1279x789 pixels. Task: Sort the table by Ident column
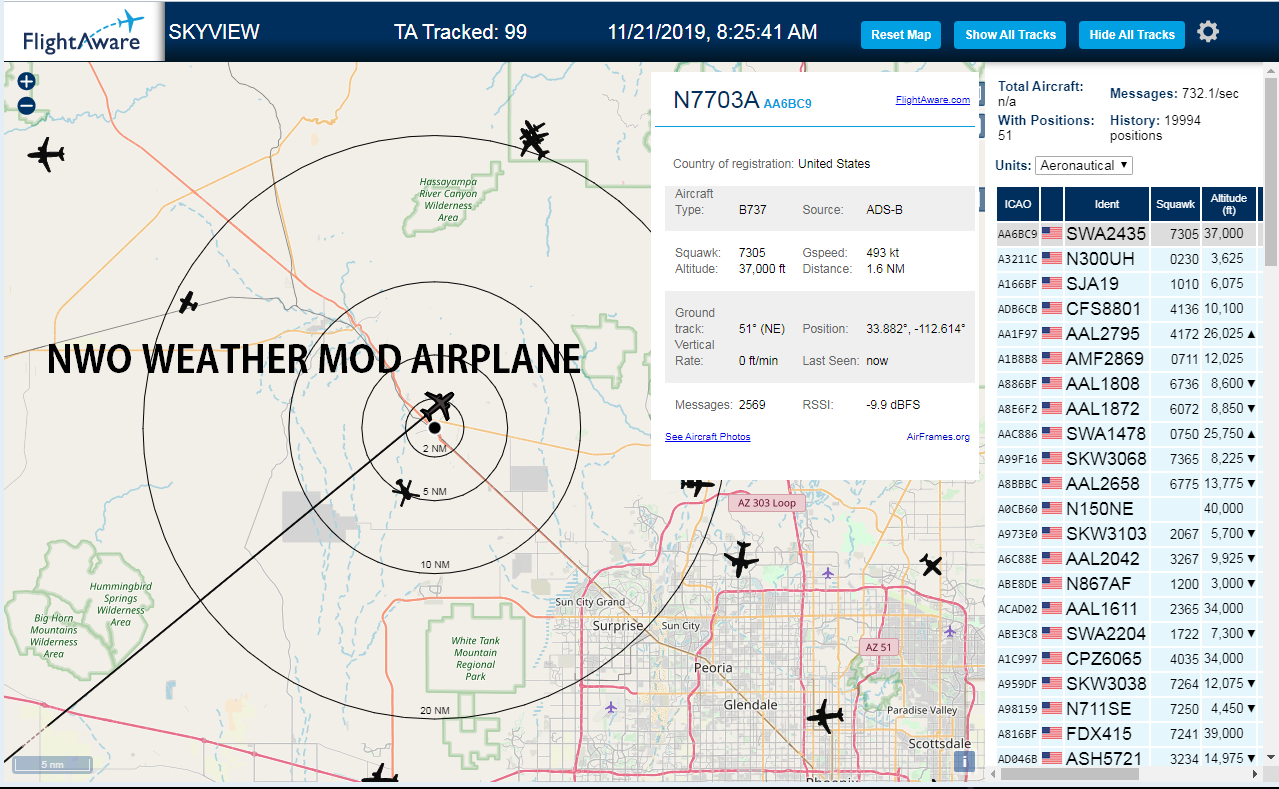[1107, 204]
